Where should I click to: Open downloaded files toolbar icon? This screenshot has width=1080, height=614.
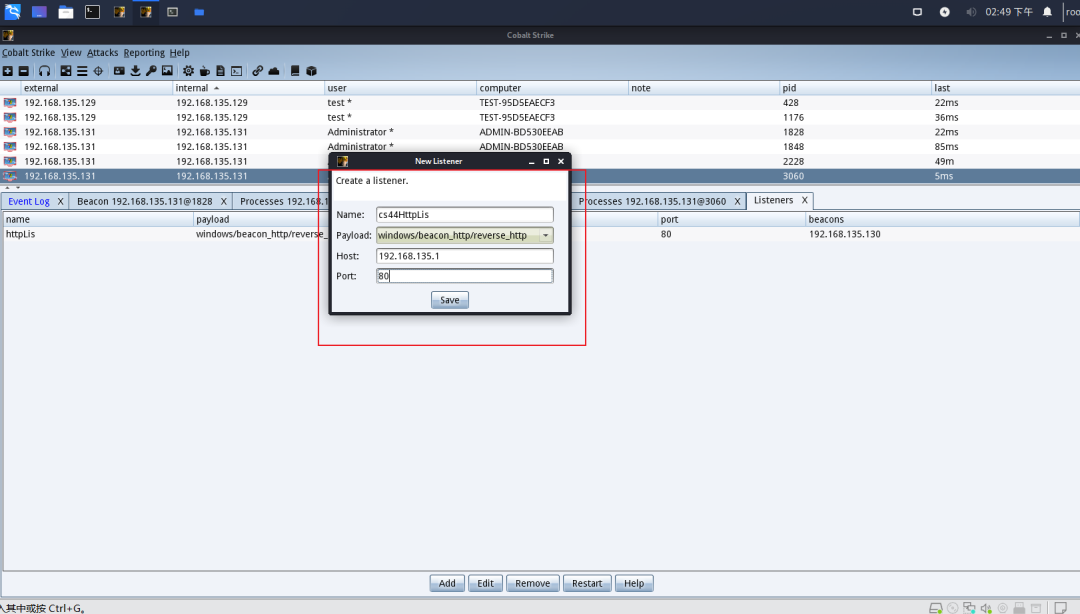point(135,71)
